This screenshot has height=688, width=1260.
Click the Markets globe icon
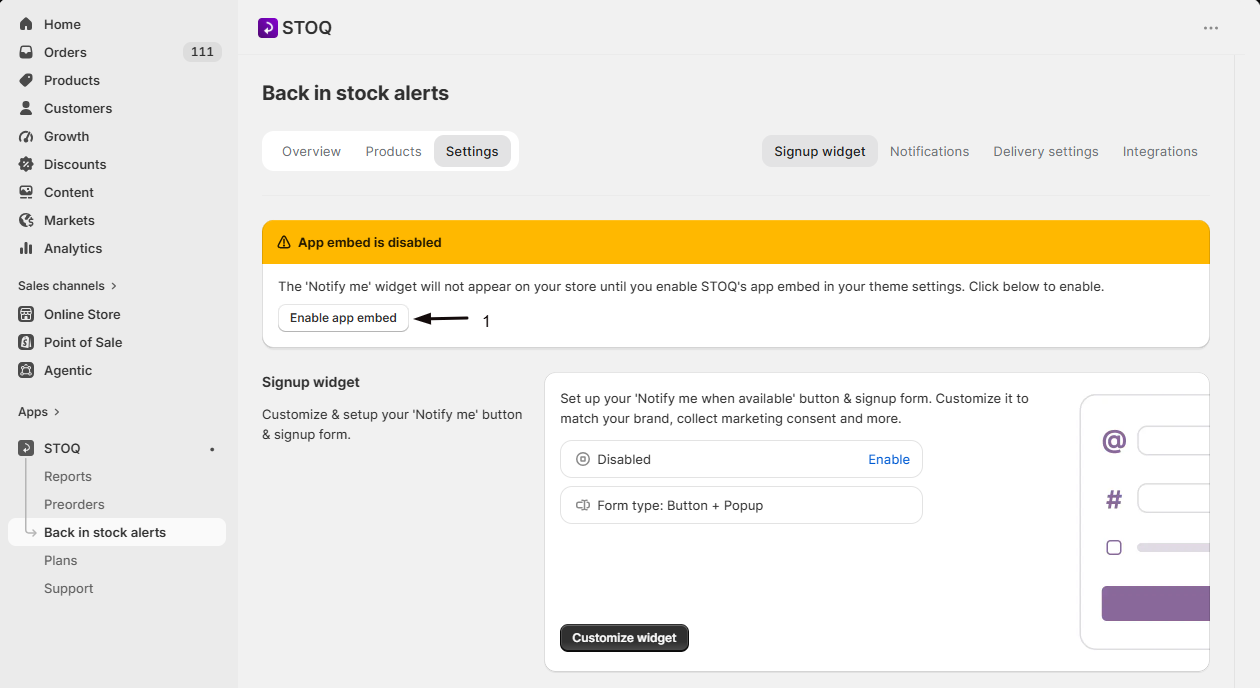[26, 220]
